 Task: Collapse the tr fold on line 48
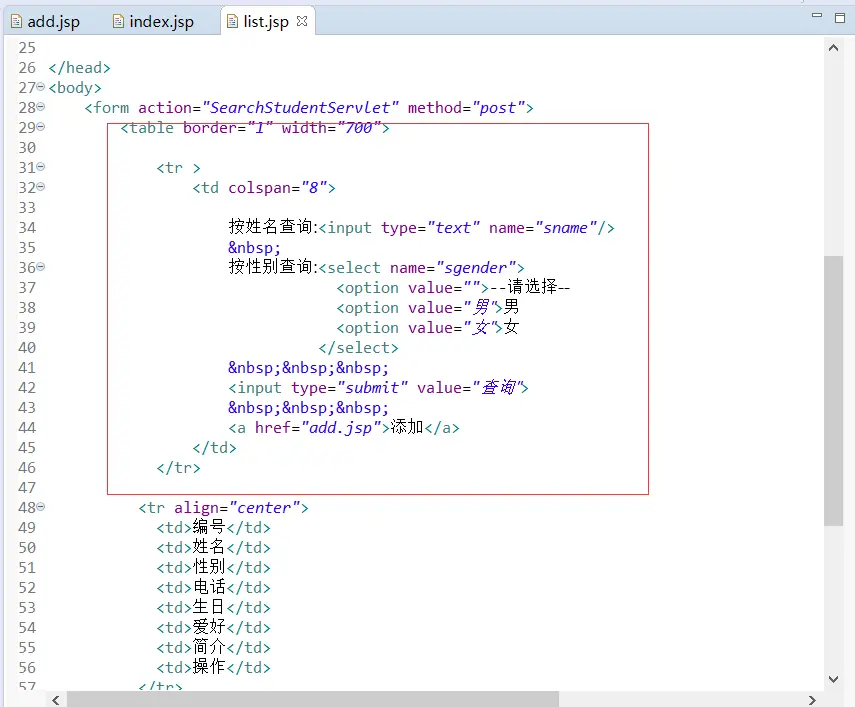click(x=40, y=506)
